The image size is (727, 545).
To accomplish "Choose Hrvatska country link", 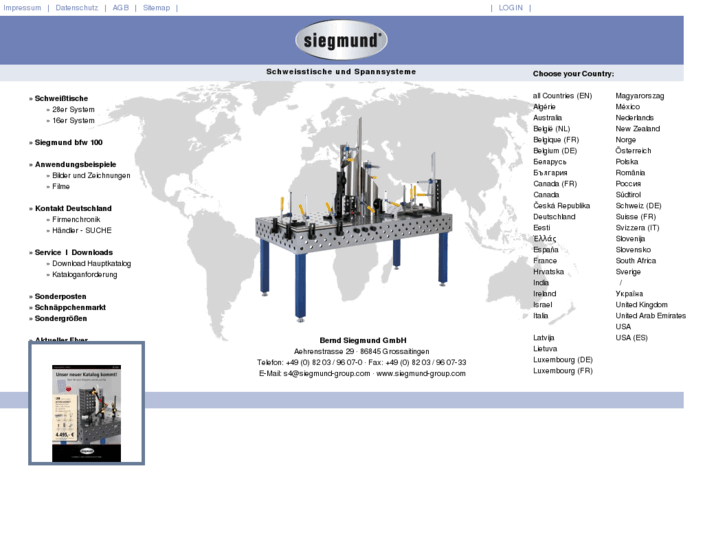I will (x=548, y=272).
